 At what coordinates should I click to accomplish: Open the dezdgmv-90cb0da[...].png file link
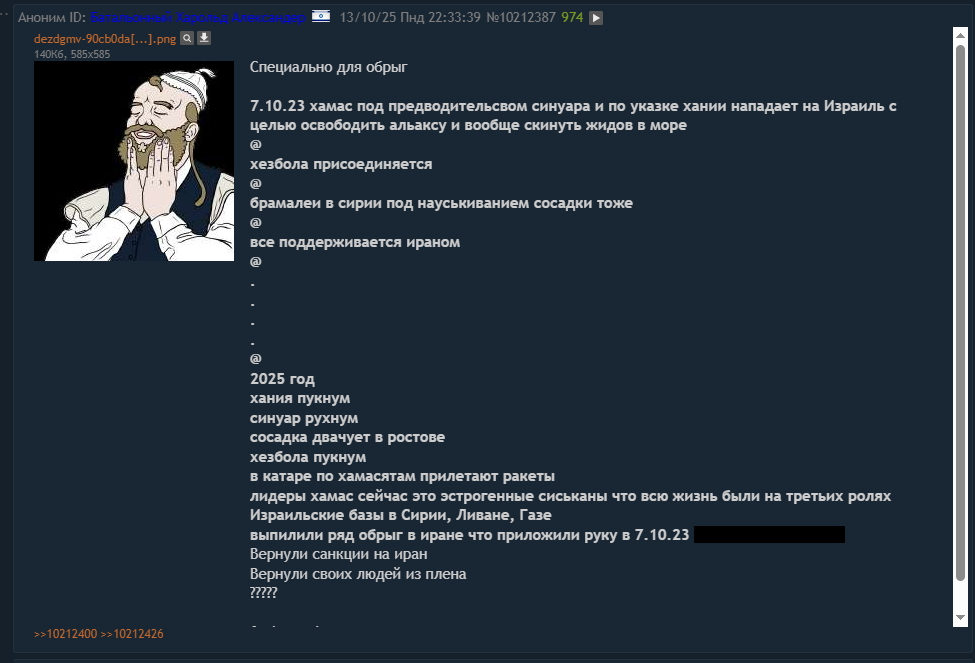105,39
